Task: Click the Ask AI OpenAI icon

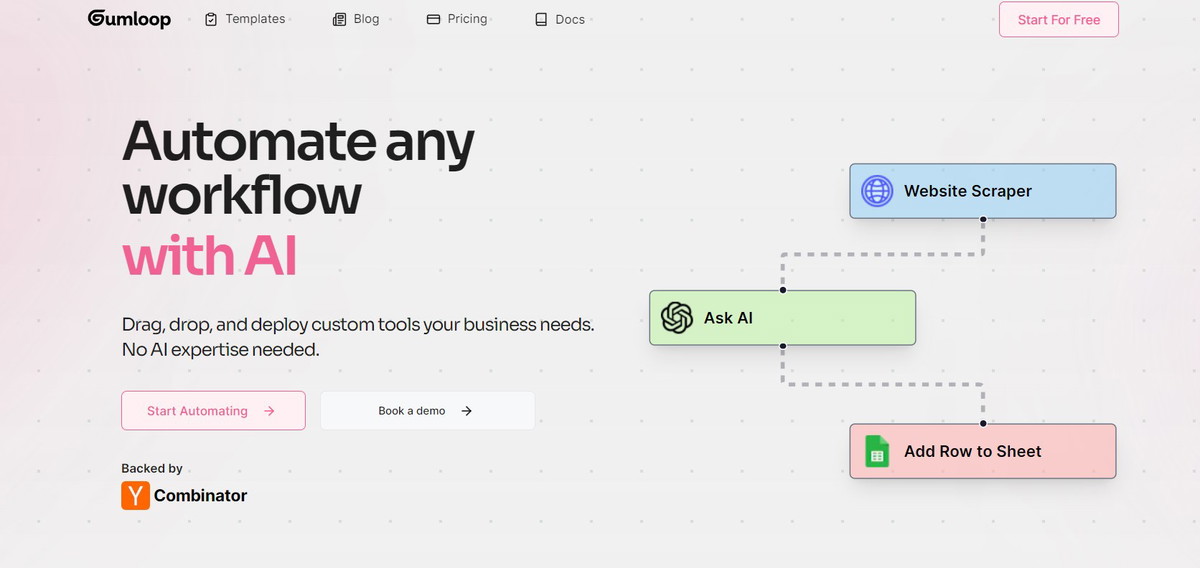Action: pyautogui.click(x=677, y=318)
